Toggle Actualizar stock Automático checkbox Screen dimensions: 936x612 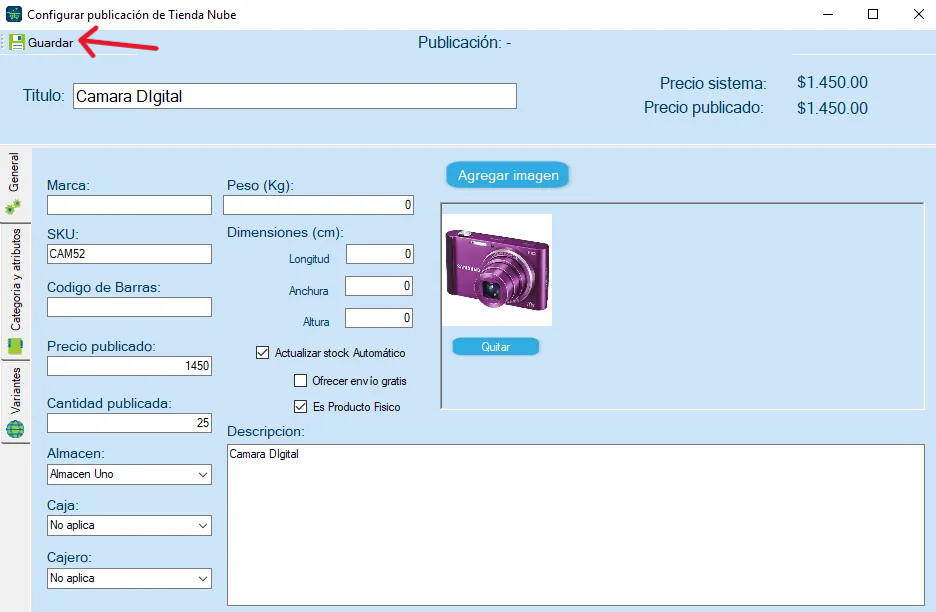[263, 353]
